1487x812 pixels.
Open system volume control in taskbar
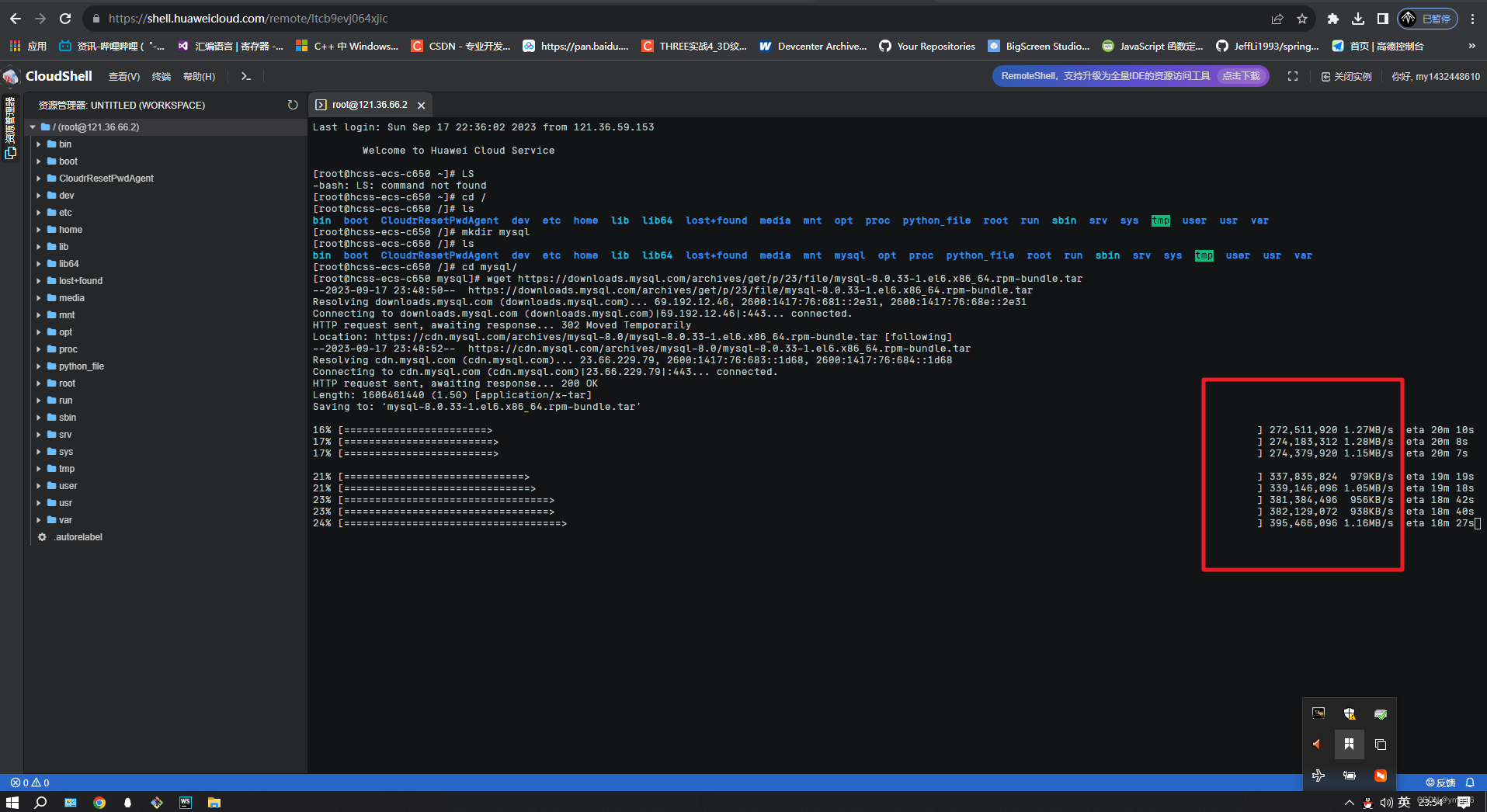pyautogui.click(x=1386, y=803)
